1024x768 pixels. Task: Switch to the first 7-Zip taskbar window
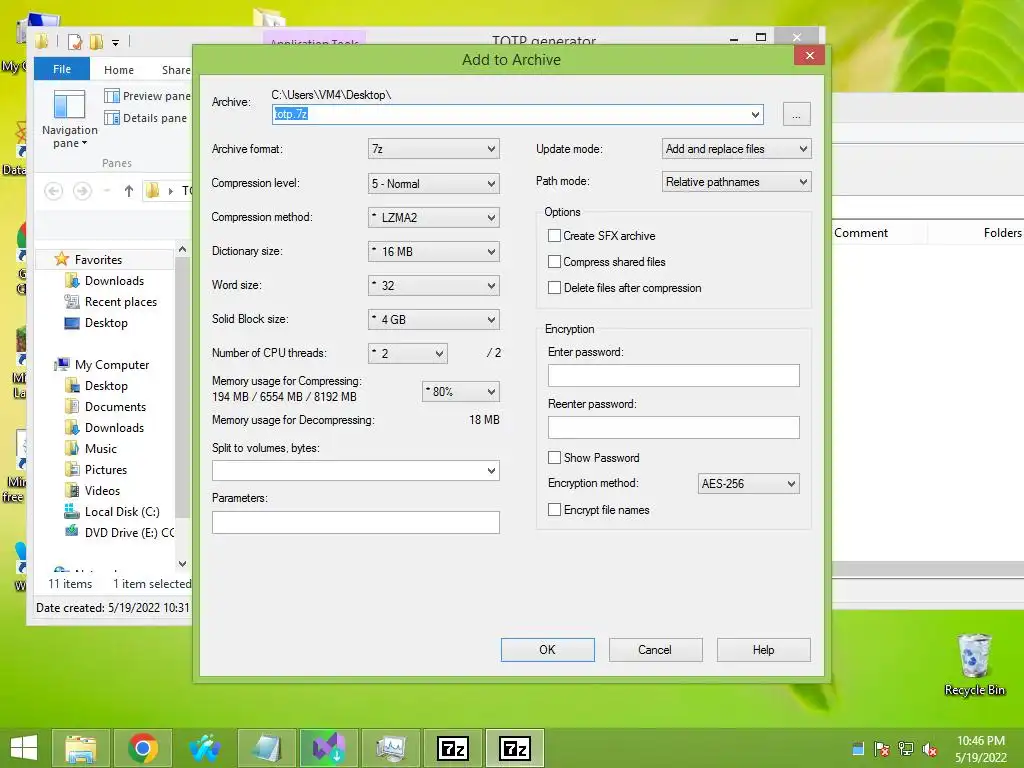(453, 748)
